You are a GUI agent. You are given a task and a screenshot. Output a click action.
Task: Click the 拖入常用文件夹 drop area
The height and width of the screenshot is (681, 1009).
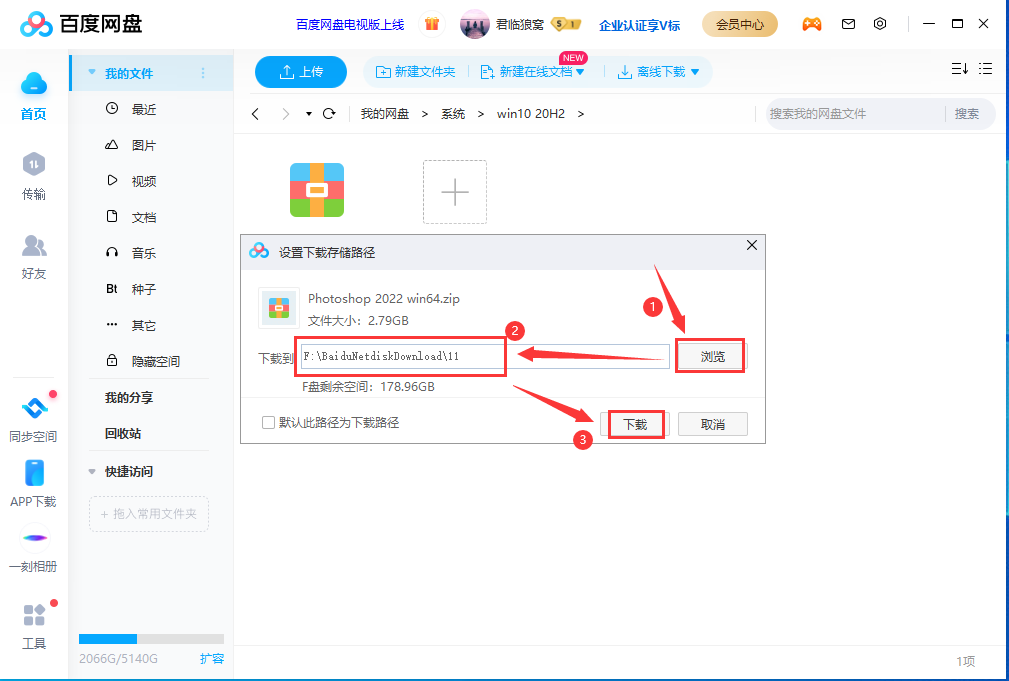[149, 514]
